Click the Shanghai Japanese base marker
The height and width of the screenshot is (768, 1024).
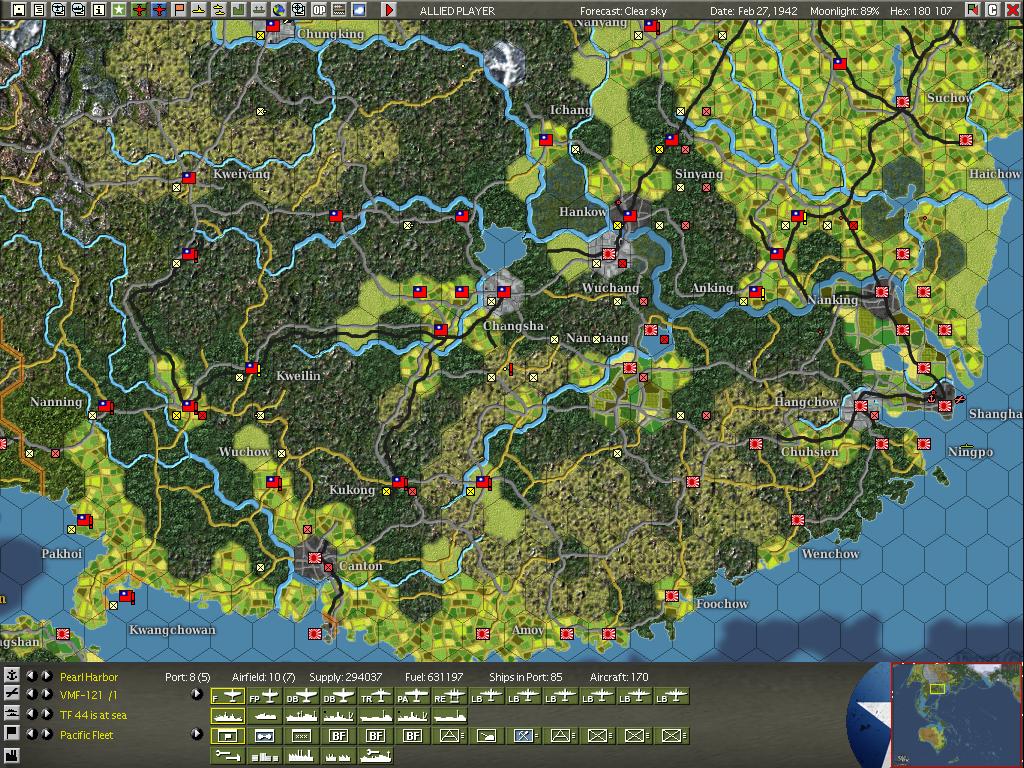[x=944, y=406]
